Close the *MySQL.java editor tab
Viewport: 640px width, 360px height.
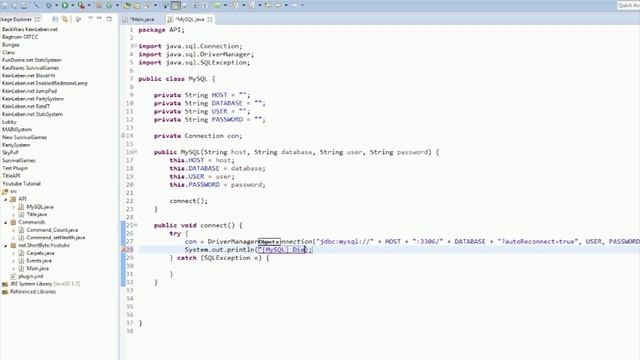click(x=210, y=19)
